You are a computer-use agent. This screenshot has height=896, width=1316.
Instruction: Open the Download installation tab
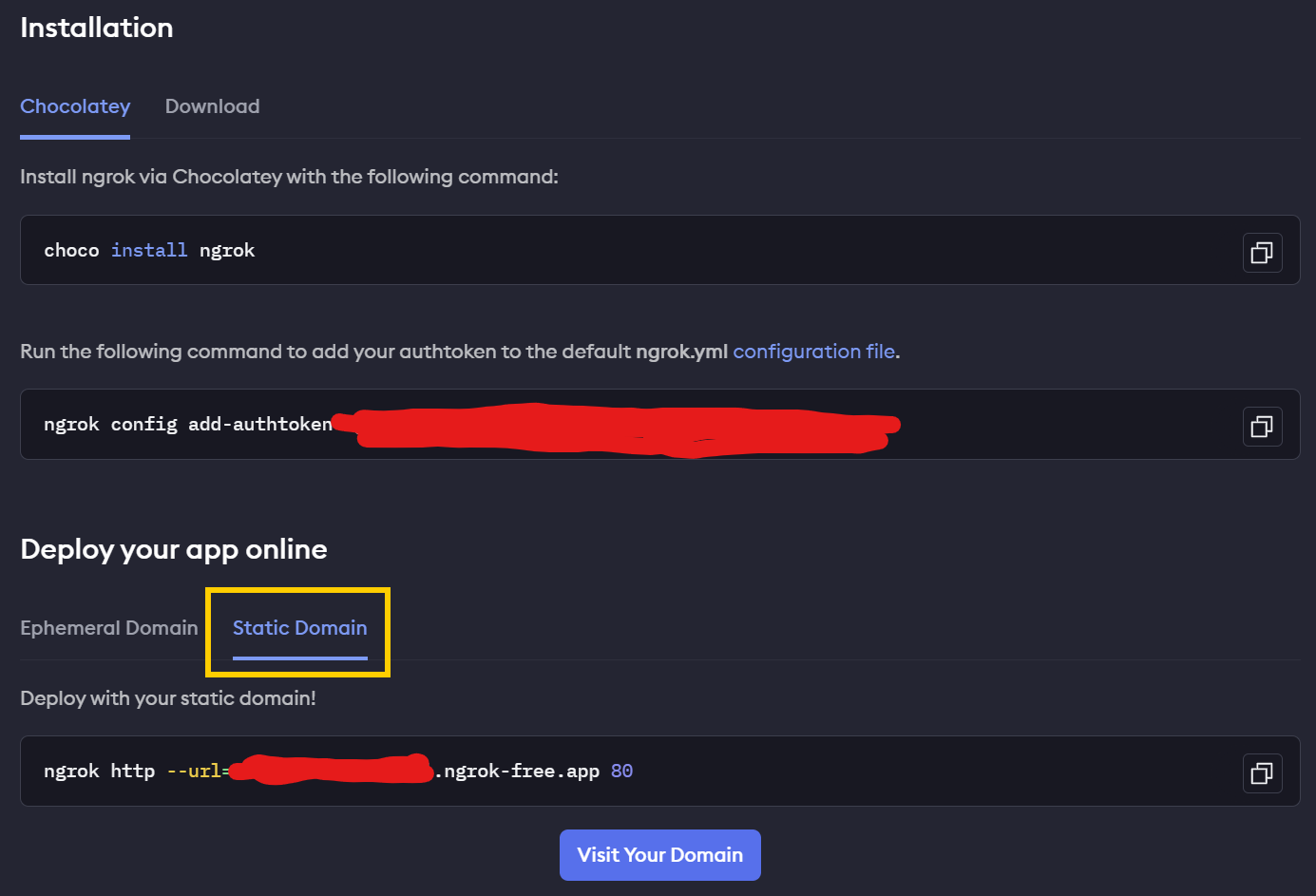coord(212,106)
